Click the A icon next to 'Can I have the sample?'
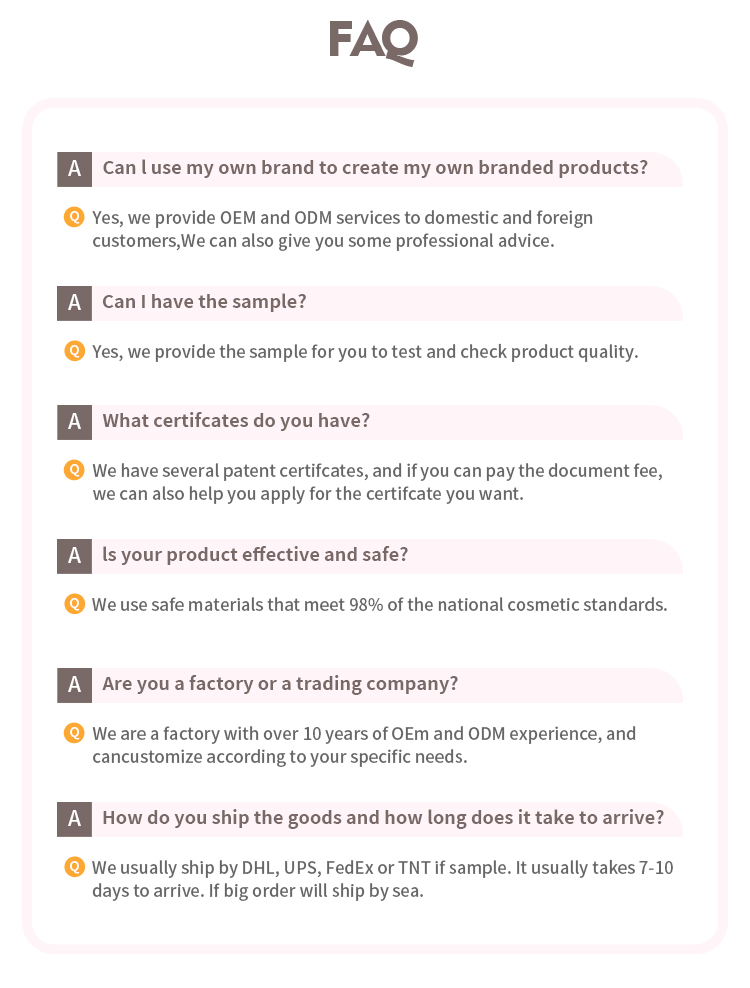 coord(74,303)
